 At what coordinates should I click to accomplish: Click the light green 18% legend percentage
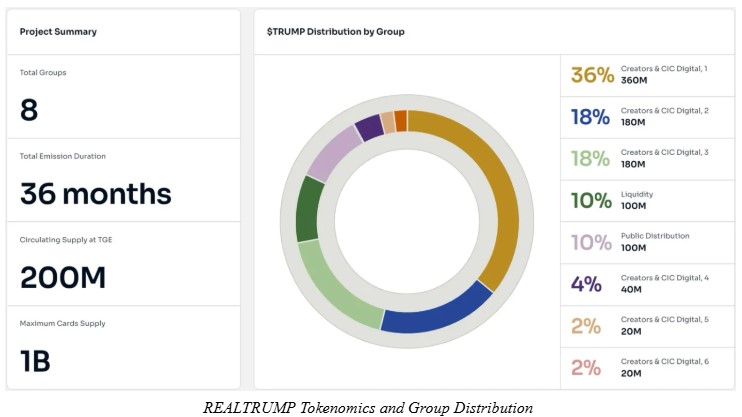click(x=590, y=159)
